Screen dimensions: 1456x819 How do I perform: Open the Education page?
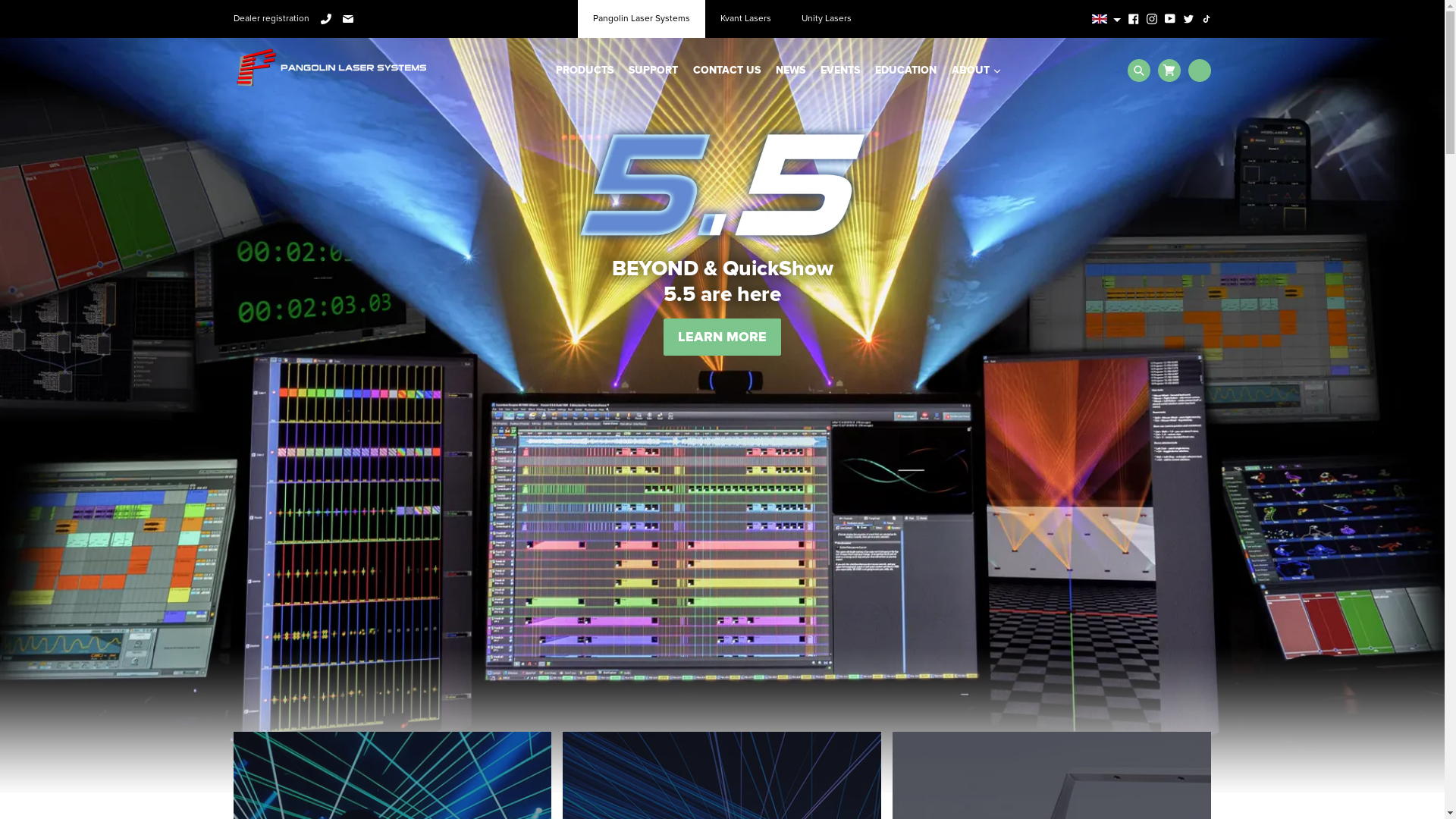point(905,71)
